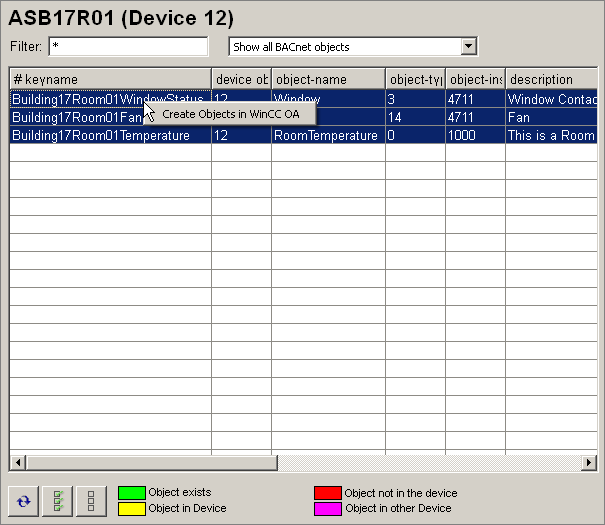Sort by the keyname column header
The height and width of the screenshot is (525, 605).
point(110,79)
